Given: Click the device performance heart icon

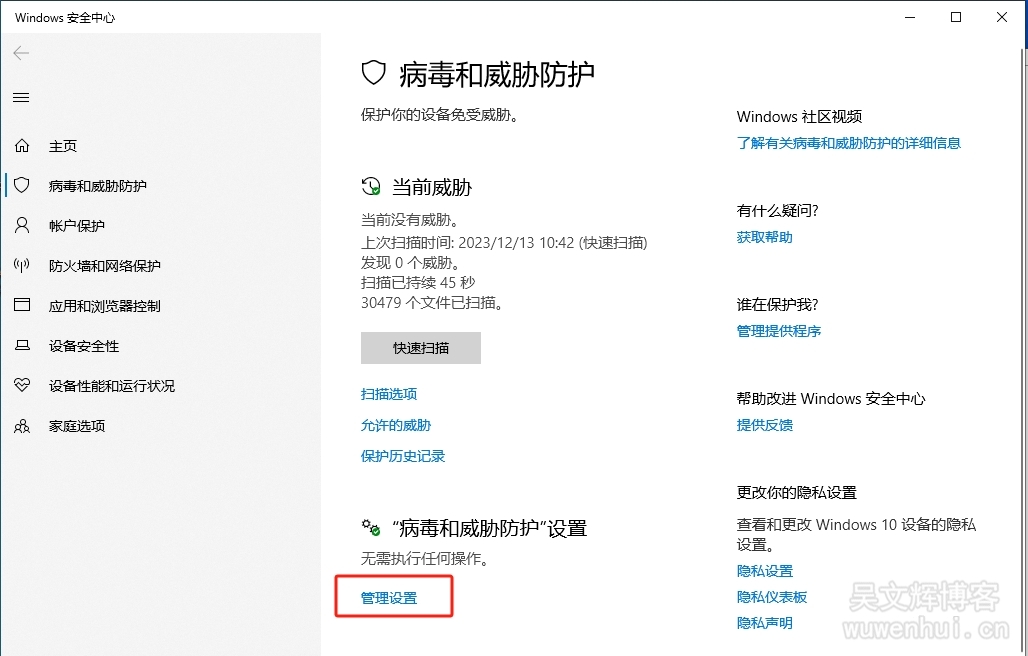Looking at the screenshot, I should (22, 386).
